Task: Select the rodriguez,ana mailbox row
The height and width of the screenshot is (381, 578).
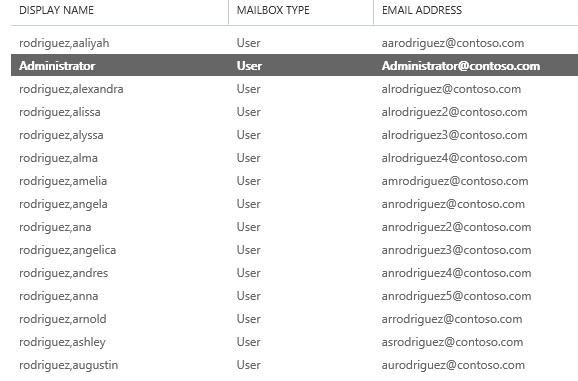Action: point(295,227)
